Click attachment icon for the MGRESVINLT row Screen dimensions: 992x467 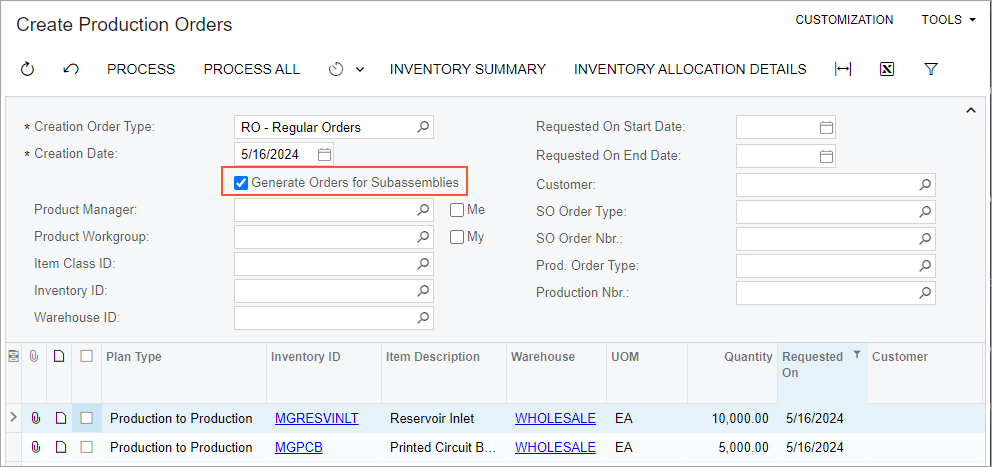click(36, 418)
